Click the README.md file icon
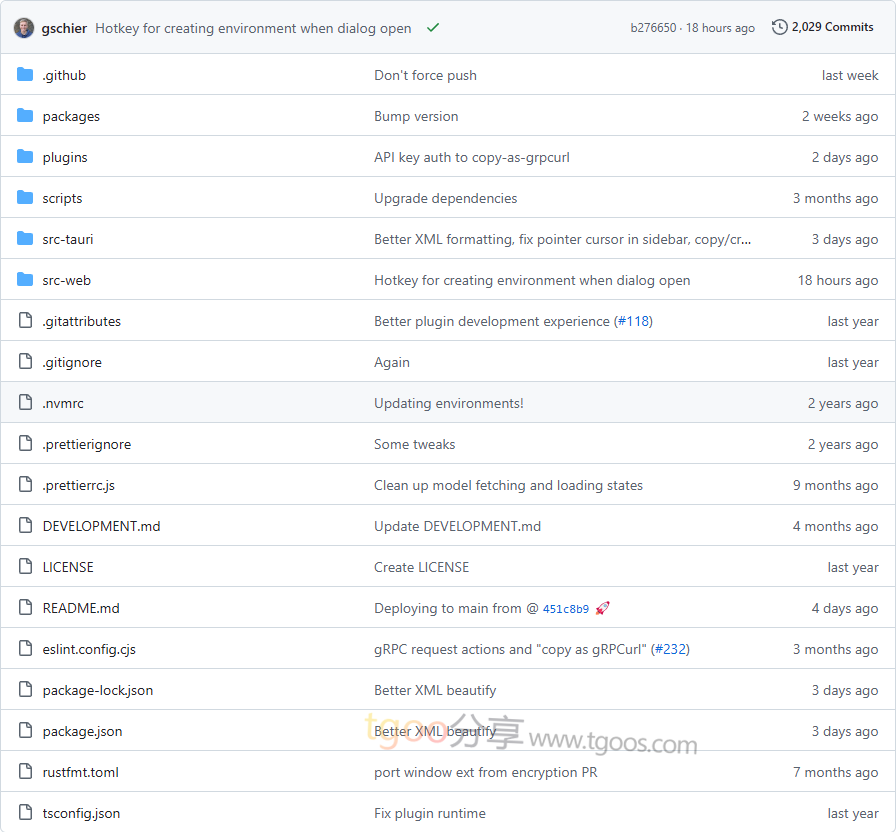Screen dimensions: 896x833 coord(25,608)
